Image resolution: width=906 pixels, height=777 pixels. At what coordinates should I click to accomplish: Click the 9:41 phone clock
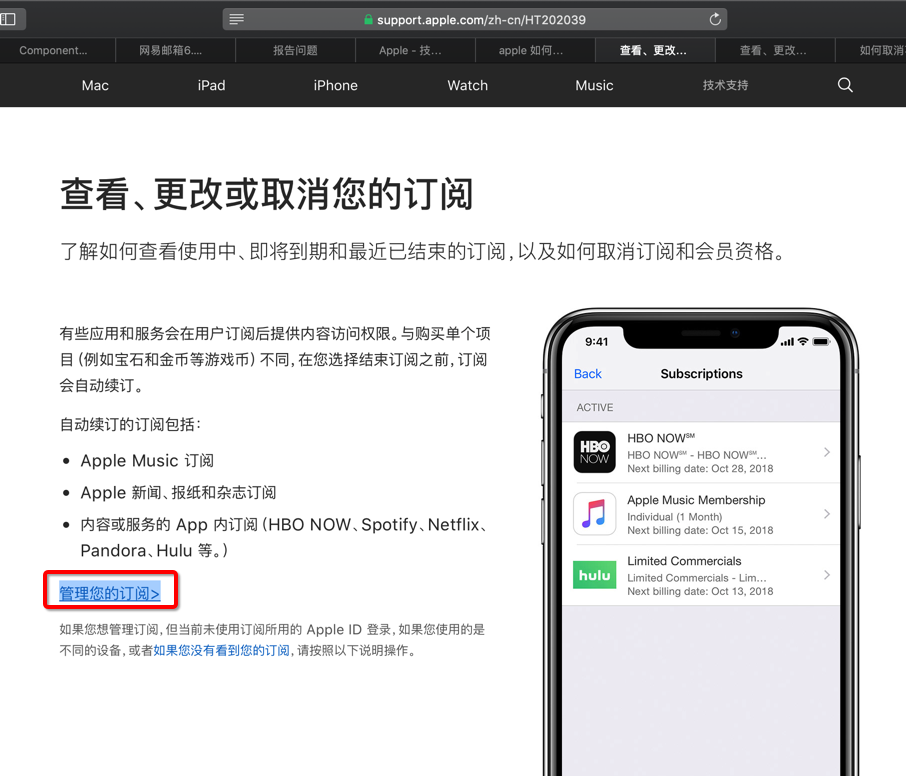click(596, 341)
